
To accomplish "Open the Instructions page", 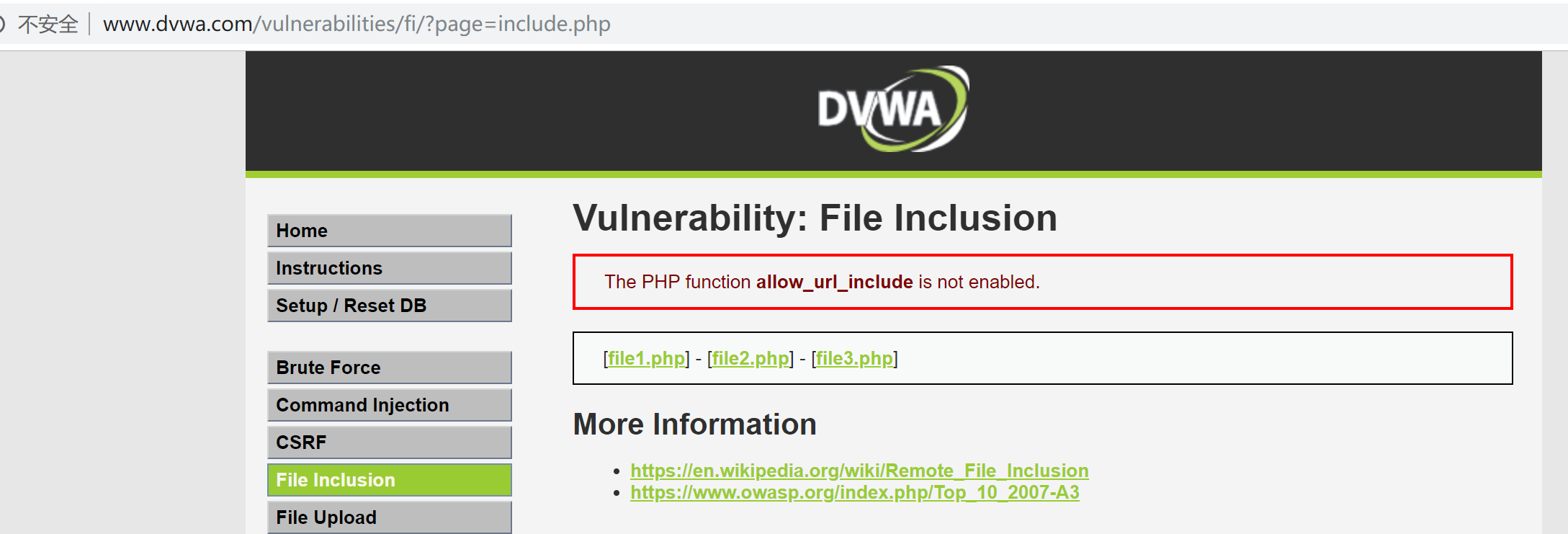I will point(389,268).
